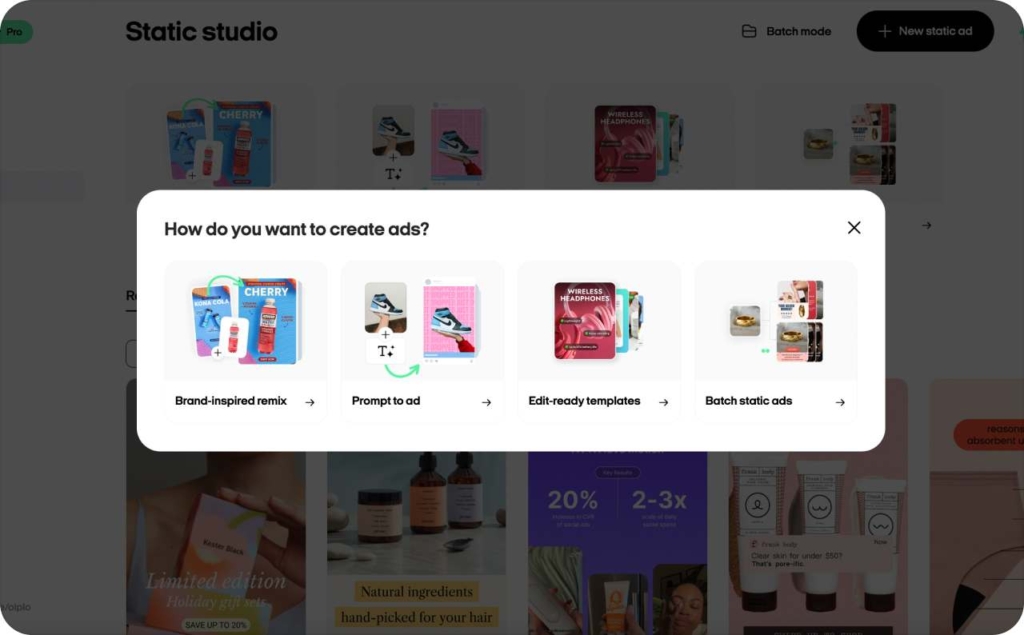Select the arrow icon on Edit-ready templates card

tap(665, 400)
